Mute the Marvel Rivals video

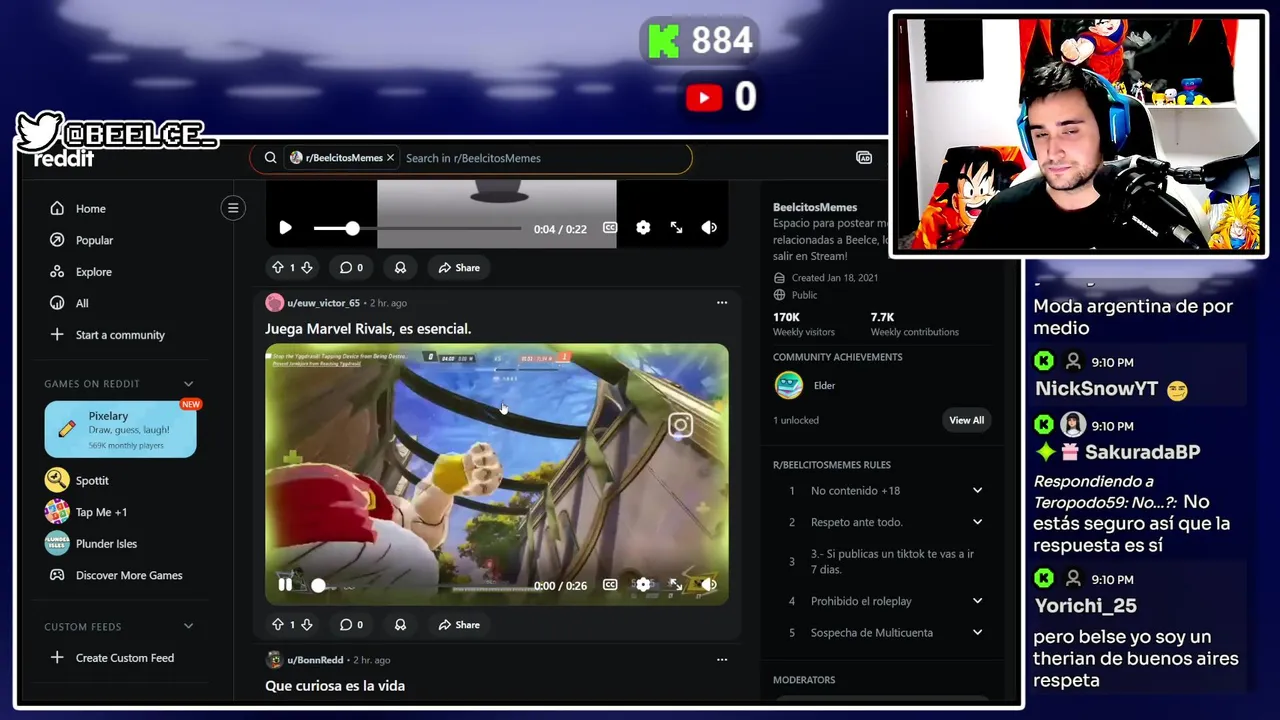click(709, 585)
